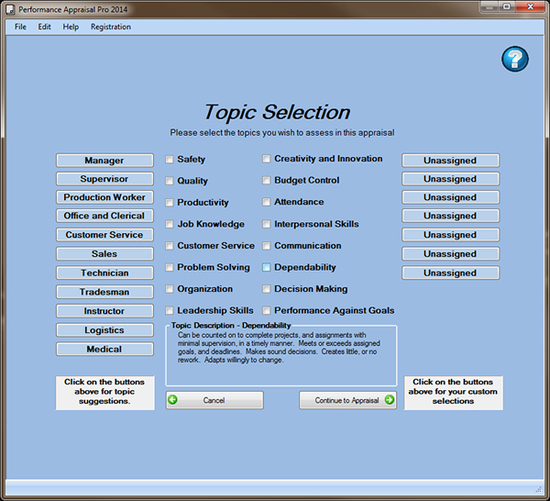
Task: Select the Customer Service role button
Action: click(x=105, y=235)
